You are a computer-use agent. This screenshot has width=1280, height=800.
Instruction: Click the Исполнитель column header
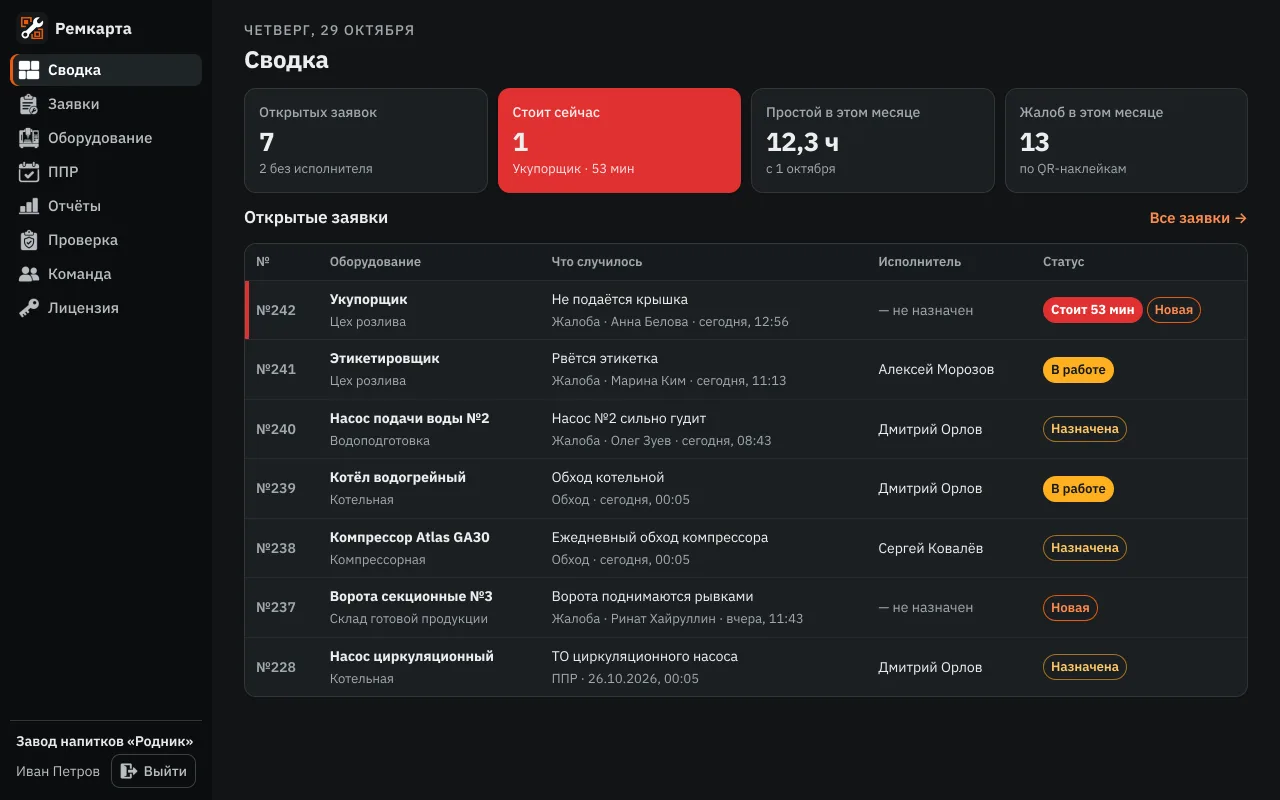920,262
